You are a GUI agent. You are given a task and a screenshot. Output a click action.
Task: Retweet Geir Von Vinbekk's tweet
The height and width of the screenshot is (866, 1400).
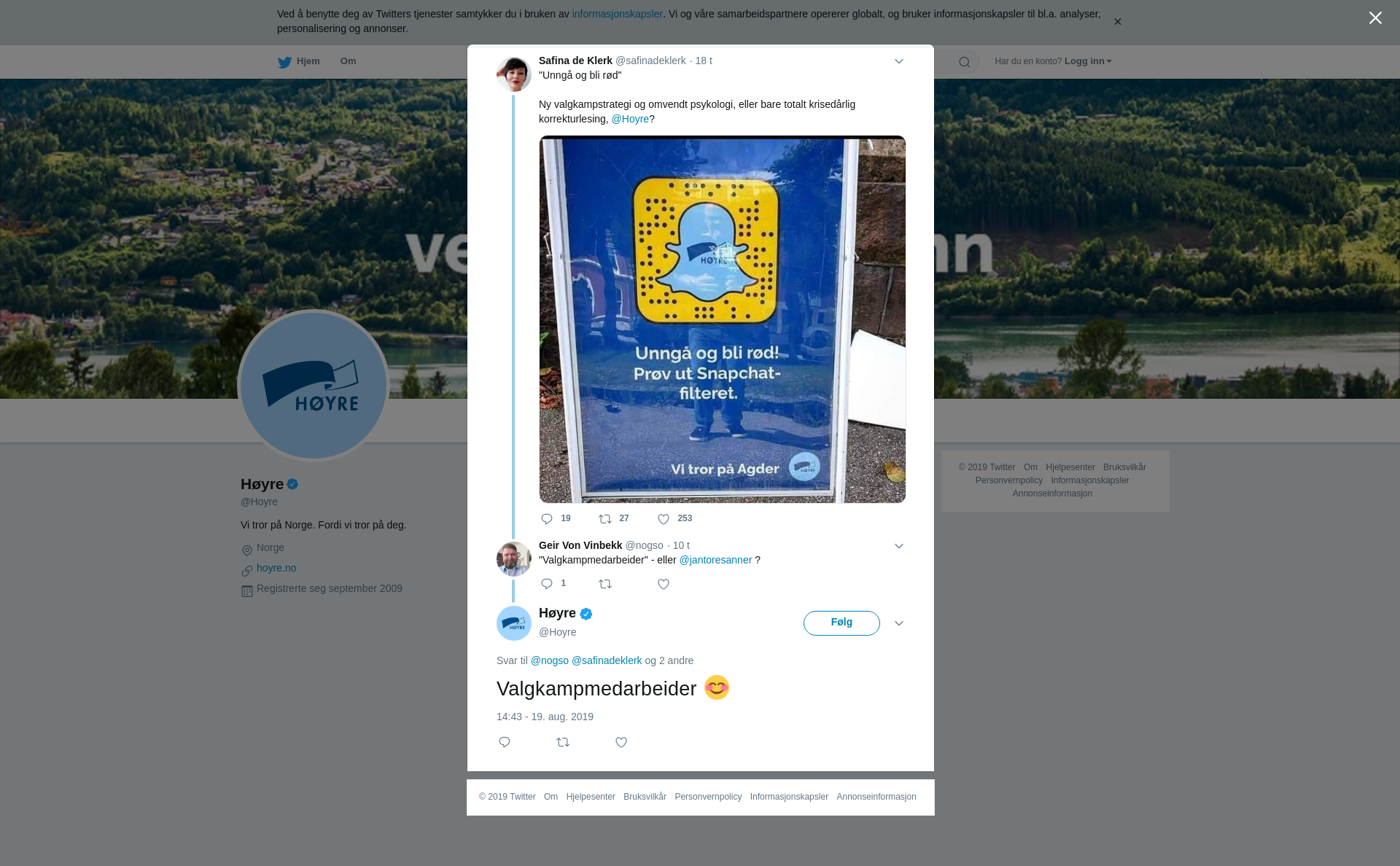pyautogui.click(x=605, y=584)
